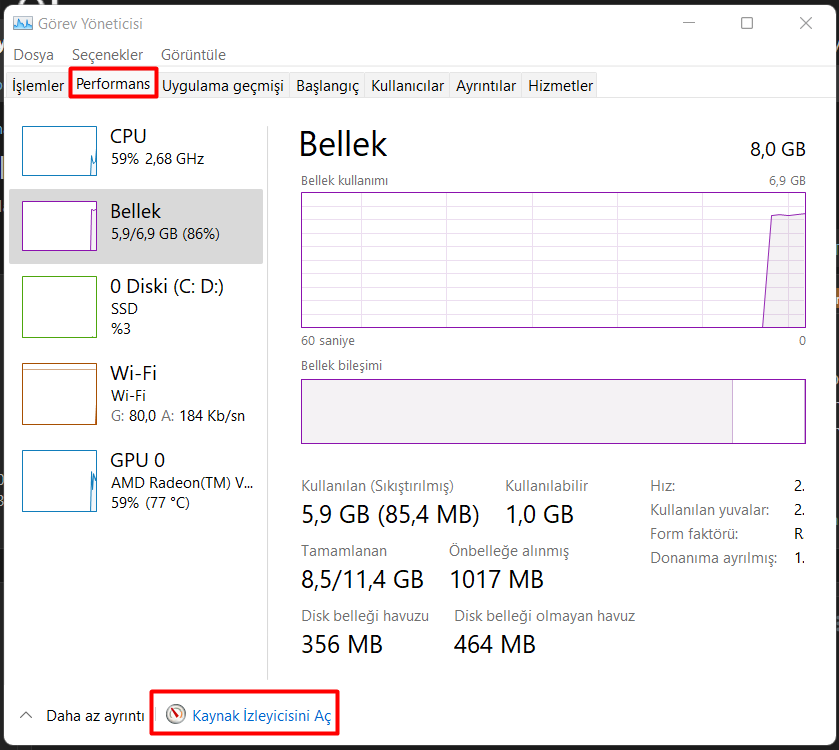Show the Ayrıntılar tab

486,86
